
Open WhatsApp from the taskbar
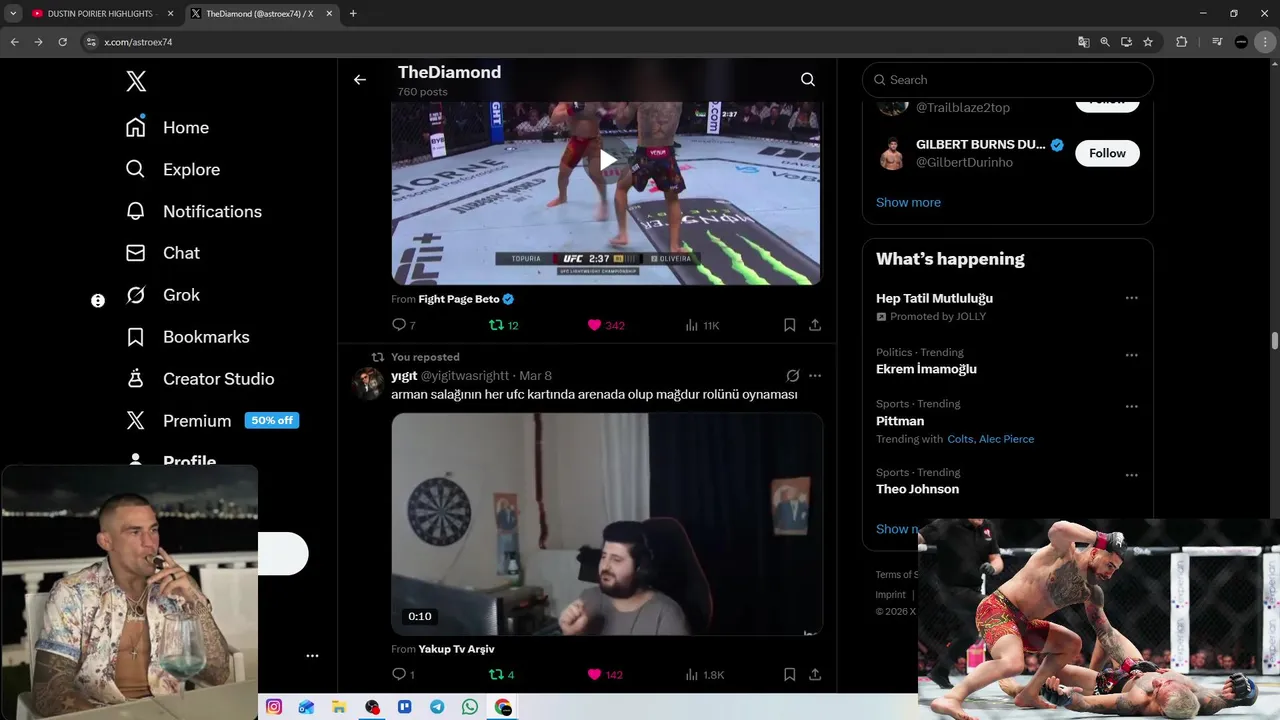(470, 707)
